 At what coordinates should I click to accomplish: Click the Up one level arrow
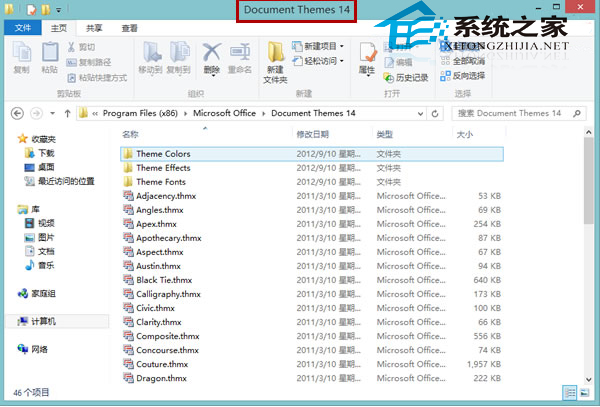pyautogui.click(x=67, y=114)
